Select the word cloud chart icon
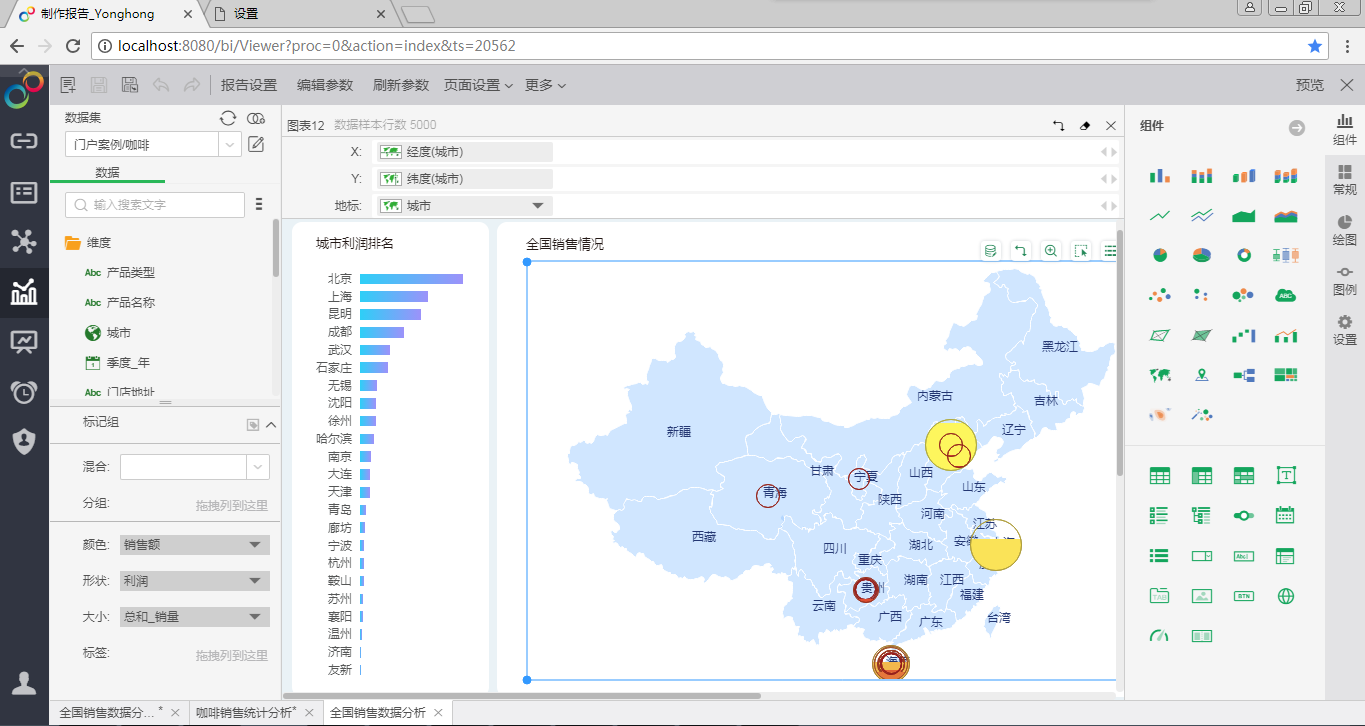 (x=1285, y=295)
